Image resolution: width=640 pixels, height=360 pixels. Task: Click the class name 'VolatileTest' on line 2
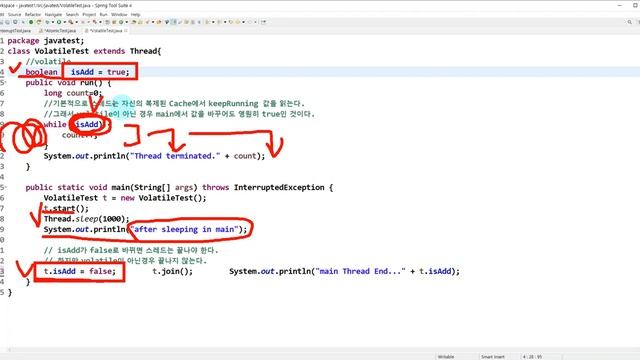pyautogui.click(x=61, y=51)
